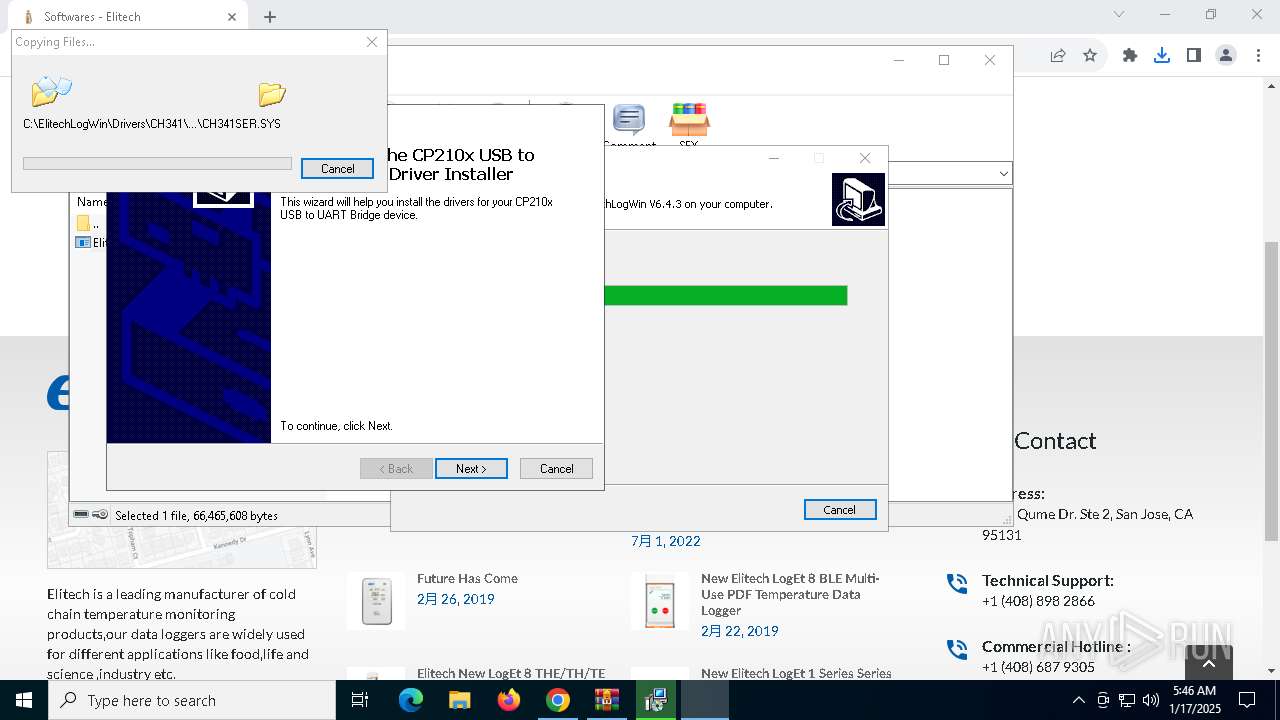
Task: Click the key password icon in WinRAR status bar
Action: 100,514
